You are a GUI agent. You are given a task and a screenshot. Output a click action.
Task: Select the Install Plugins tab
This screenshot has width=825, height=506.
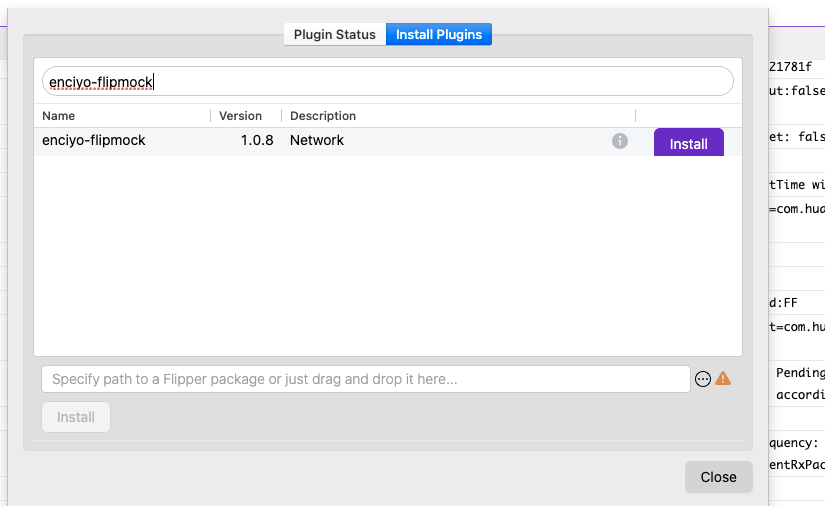439,34
